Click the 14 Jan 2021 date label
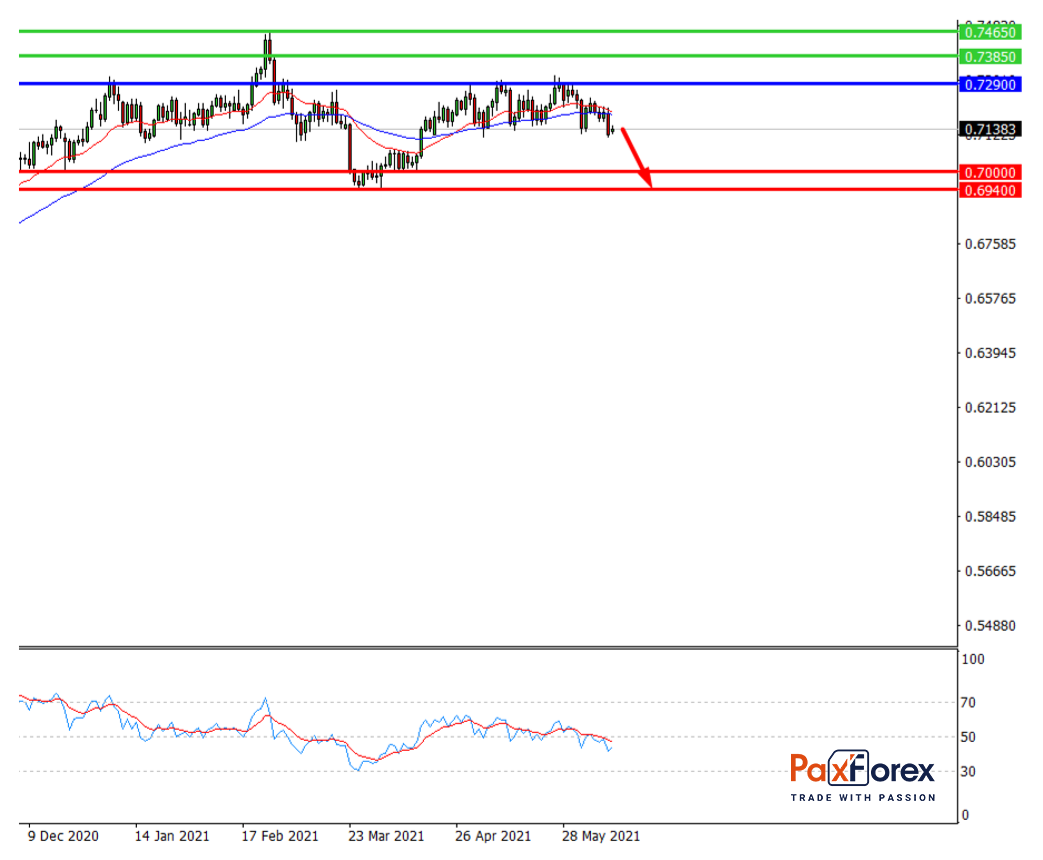1043x860 pixels. (172, 836)
